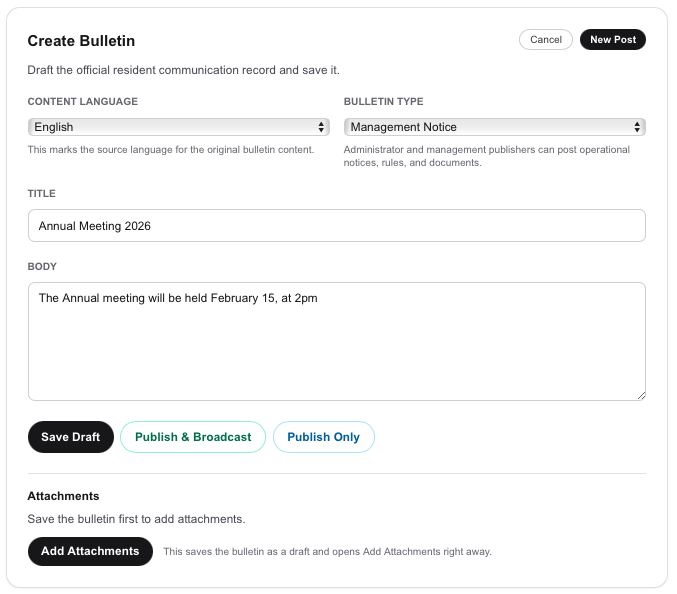Click the Cancel button
The width and height of the screenshot is (677, 594).
pos(545,40)
